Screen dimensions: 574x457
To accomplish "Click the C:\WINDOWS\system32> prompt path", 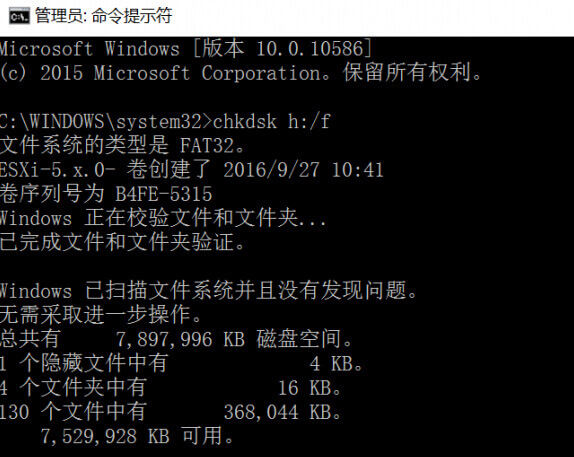I will pos(106,121).
